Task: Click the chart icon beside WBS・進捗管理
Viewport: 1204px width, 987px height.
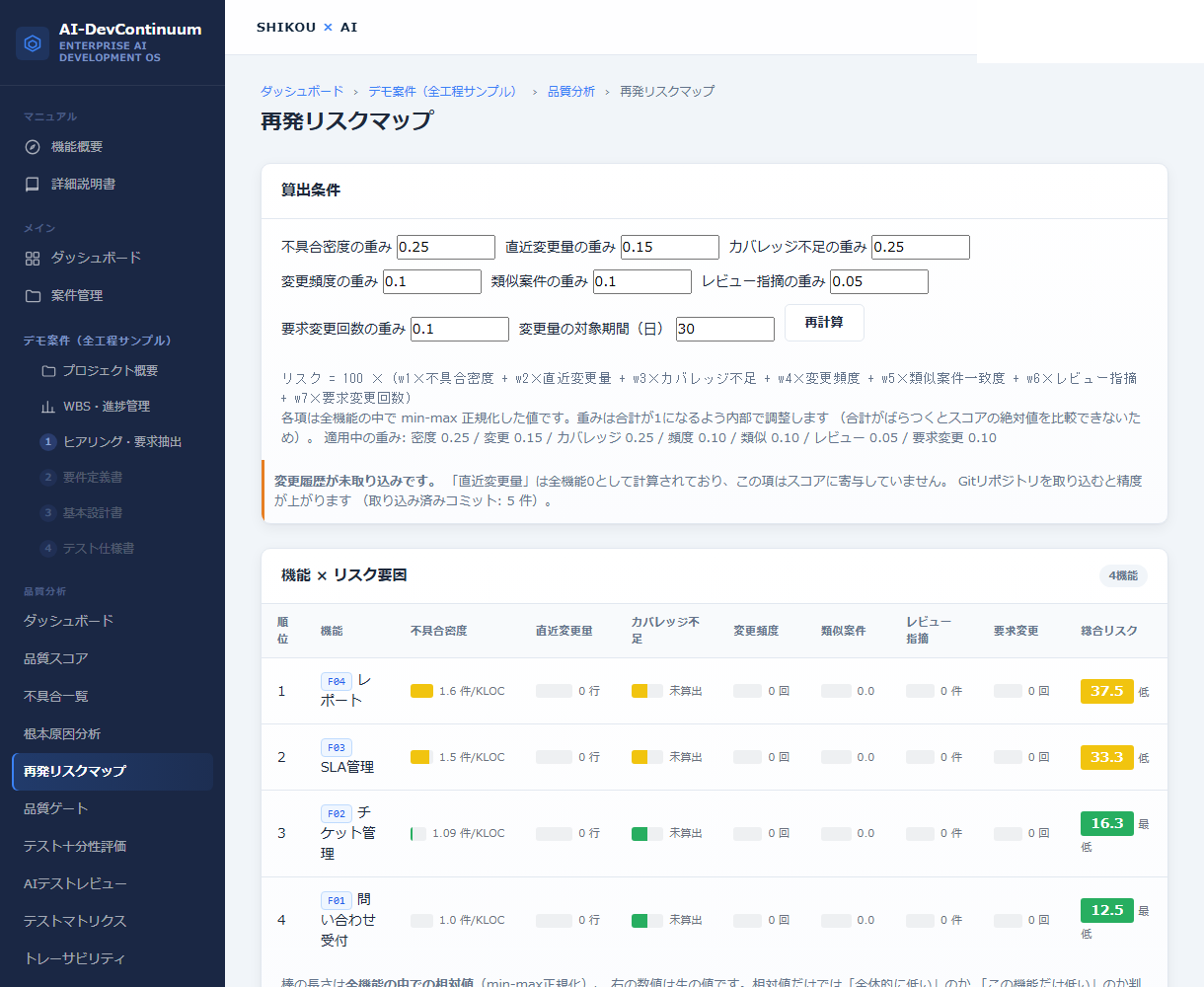Action: coord(48,407)
